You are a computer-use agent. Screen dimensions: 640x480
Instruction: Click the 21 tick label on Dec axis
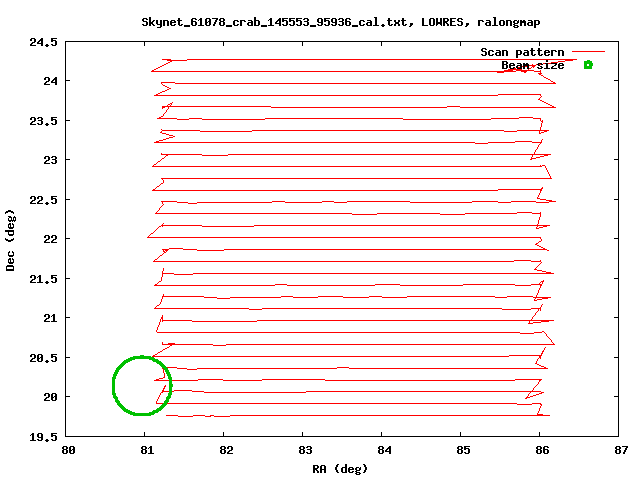(x=51, y=318)
